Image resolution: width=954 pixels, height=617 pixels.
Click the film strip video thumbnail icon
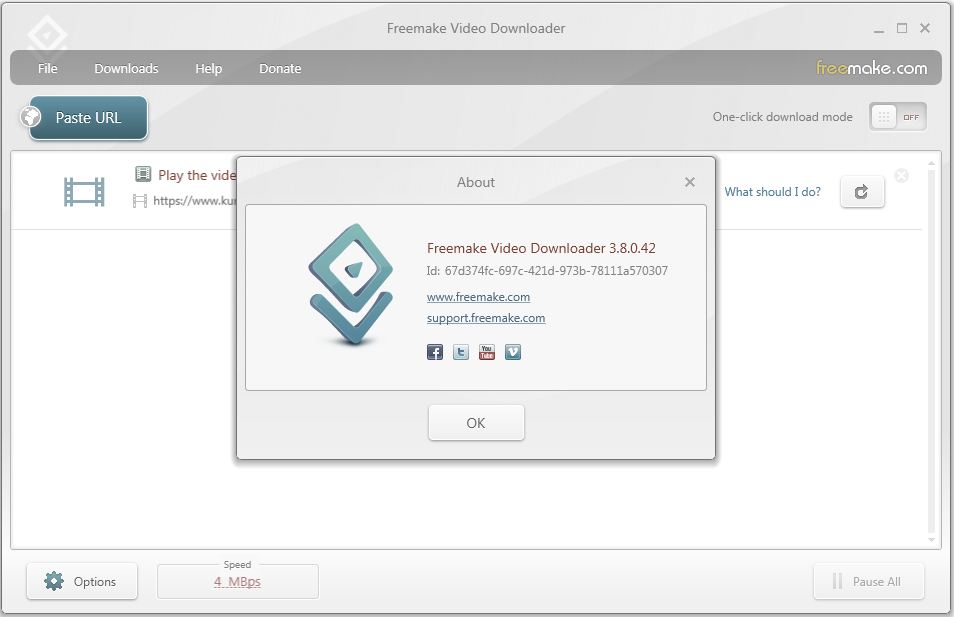coord(84,192)
